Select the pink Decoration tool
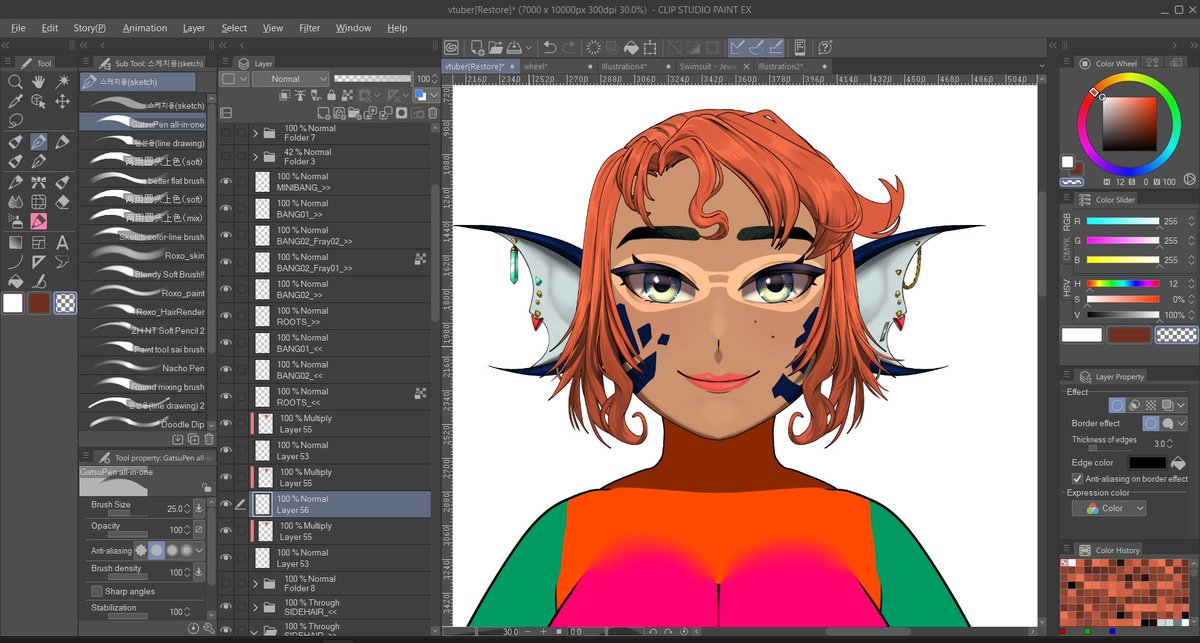The height and width of the screenshot is (643, 1200). coord(37,222)
